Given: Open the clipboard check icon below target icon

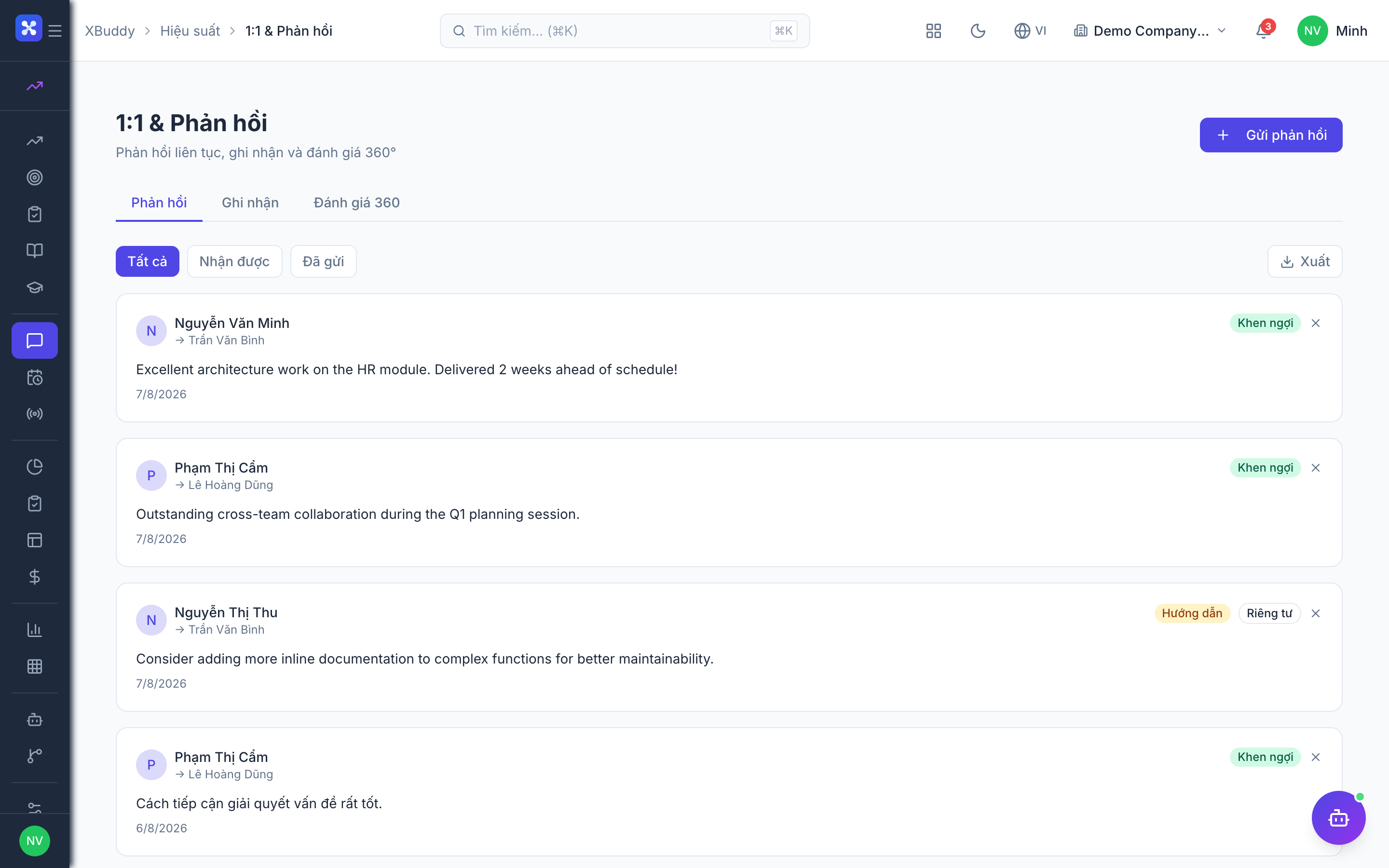Looking at the screenshot, I should coord(34,214).
